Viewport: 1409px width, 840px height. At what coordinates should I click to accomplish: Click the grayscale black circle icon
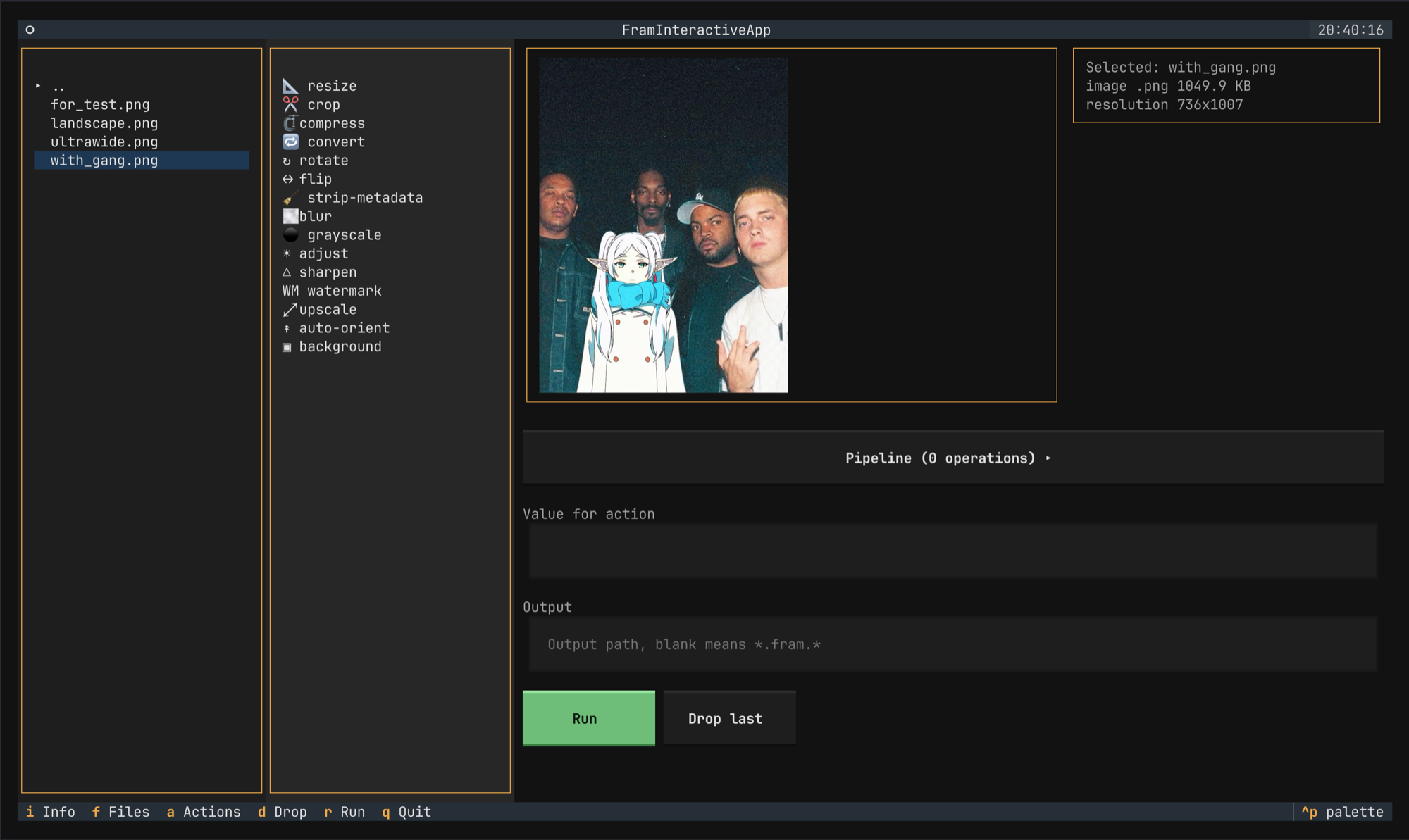290,234
